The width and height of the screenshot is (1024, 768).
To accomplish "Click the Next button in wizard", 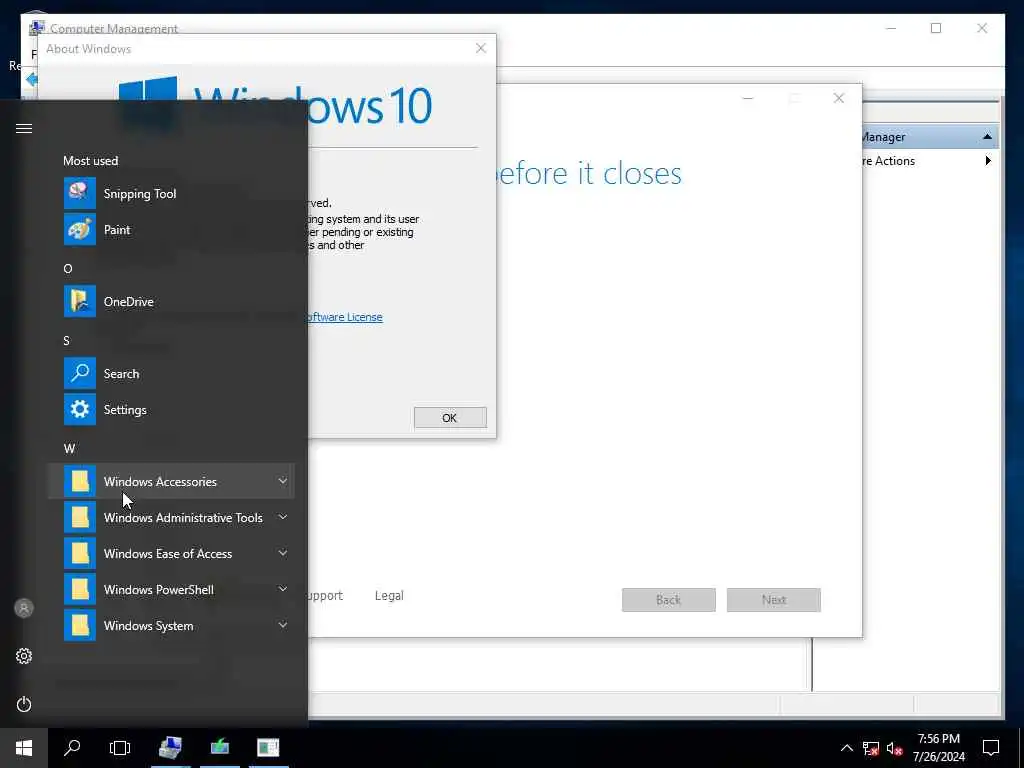I will click(774, 600).
